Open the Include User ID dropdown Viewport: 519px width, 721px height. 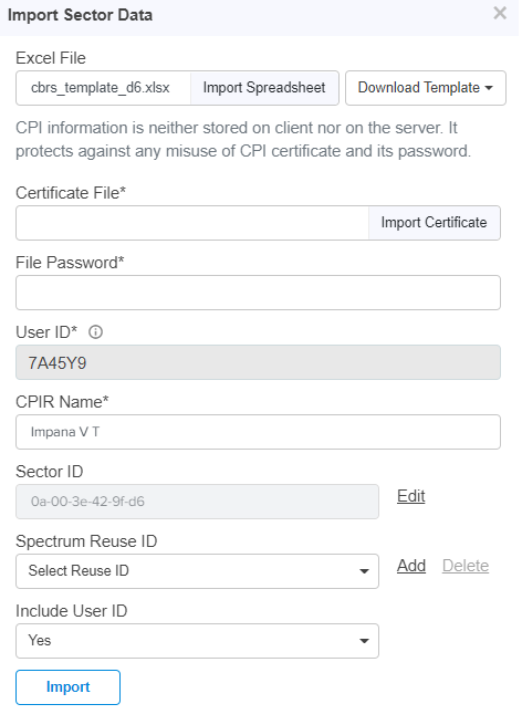pos(197,641)
